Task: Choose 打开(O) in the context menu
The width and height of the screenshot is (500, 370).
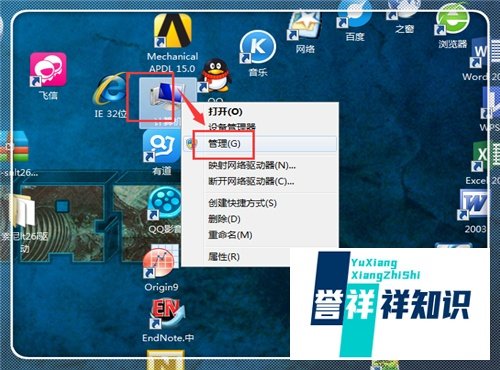Action: [225, 112]
